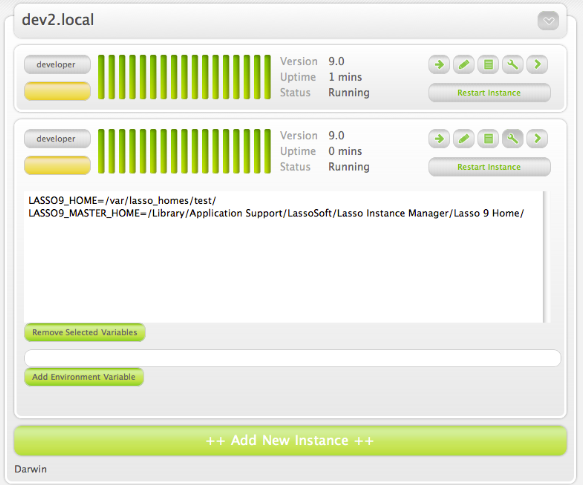Open the wrench settings icon in the first instance row

(513, 65)
